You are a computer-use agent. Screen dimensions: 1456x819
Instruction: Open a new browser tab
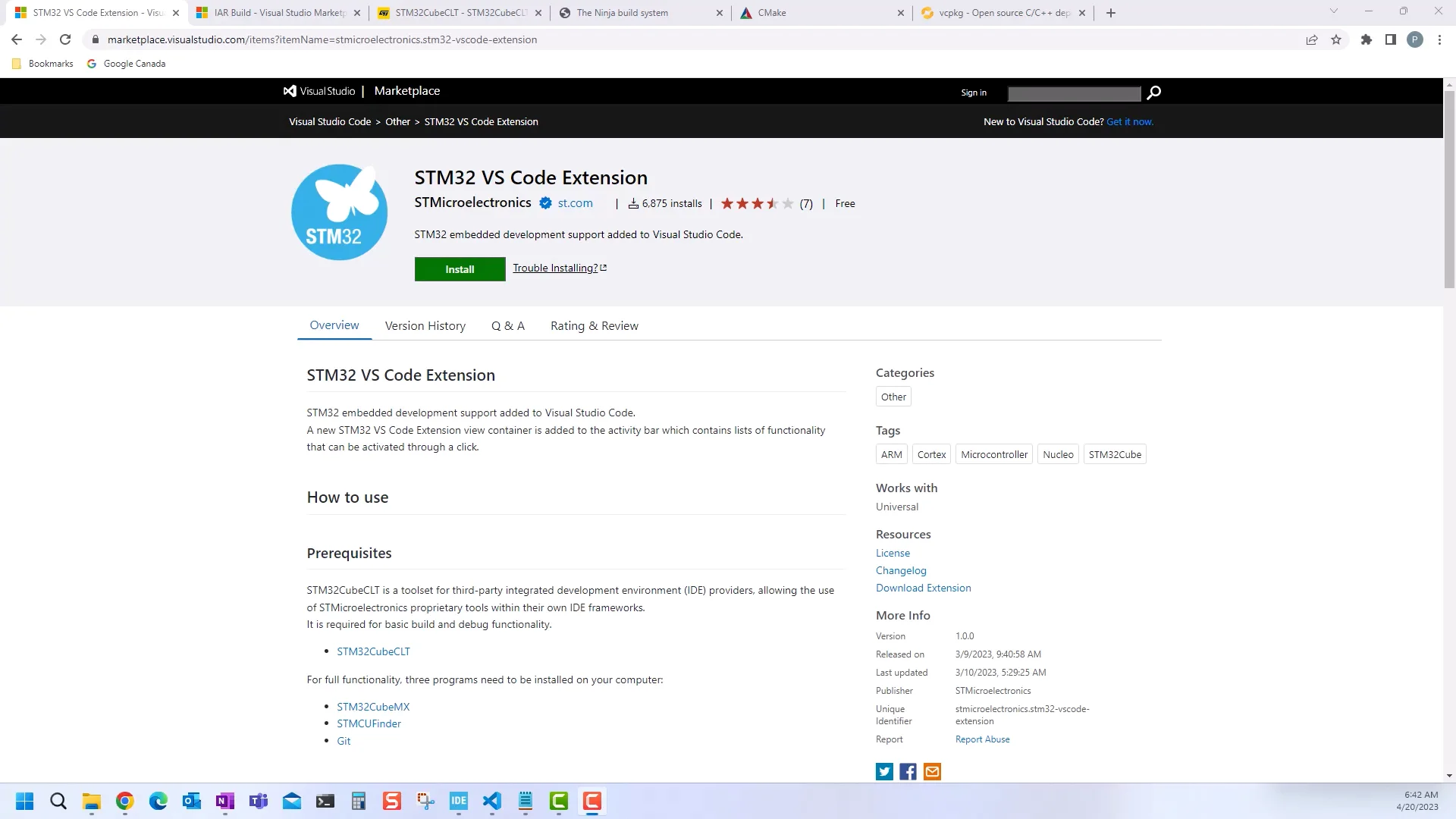pyautogui.click(x=1111, y=13)
